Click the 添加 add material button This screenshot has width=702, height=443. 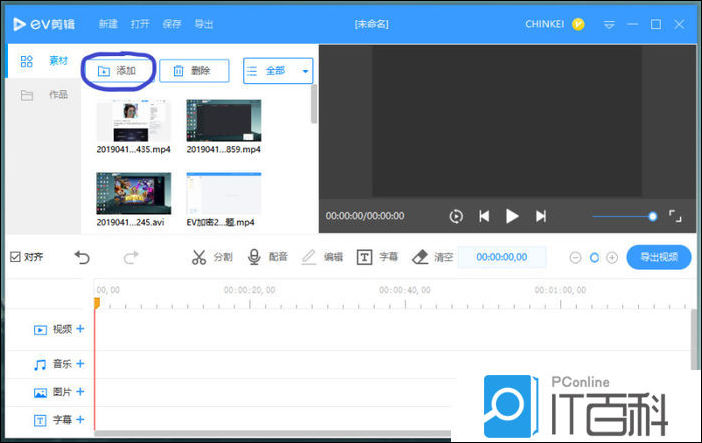[x=117, y=71]
